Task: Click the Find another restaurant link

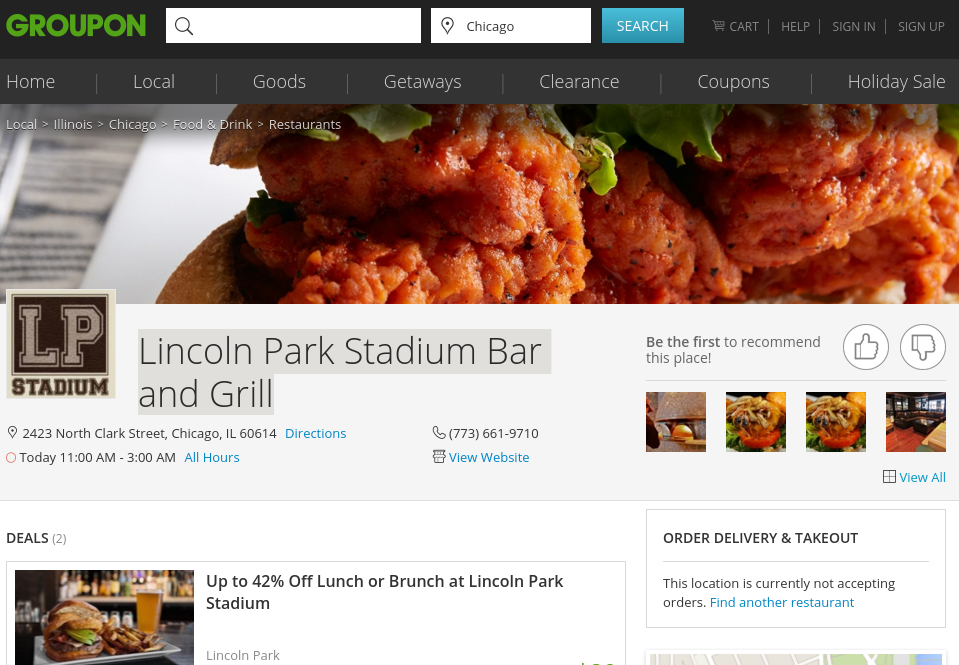Action: (x=782, y=602)
